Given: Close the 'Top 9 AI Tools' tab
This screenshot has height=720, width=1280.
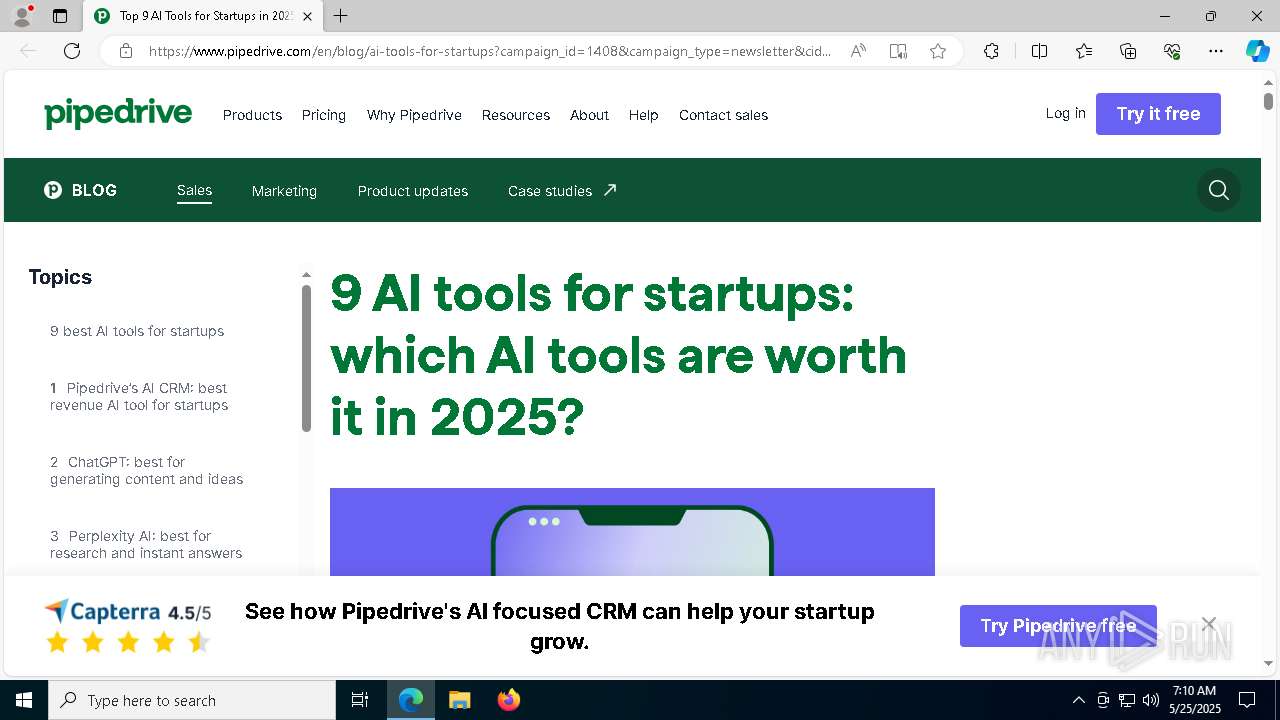Looking at the screenshot, I should coord(307,16).
